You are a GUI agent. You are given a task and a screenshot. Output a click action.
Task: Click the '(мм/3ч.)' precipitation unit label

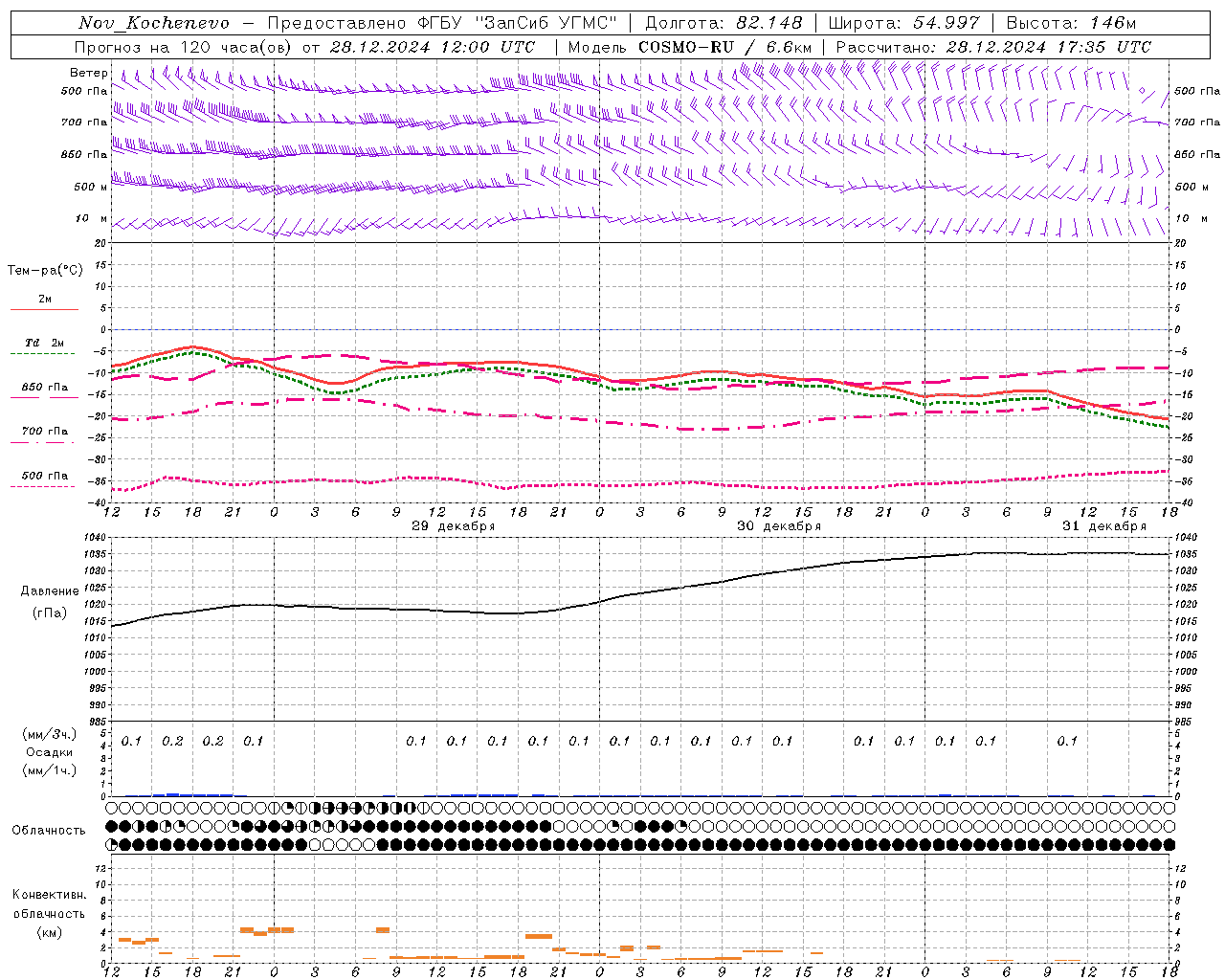tap(50, 734)
